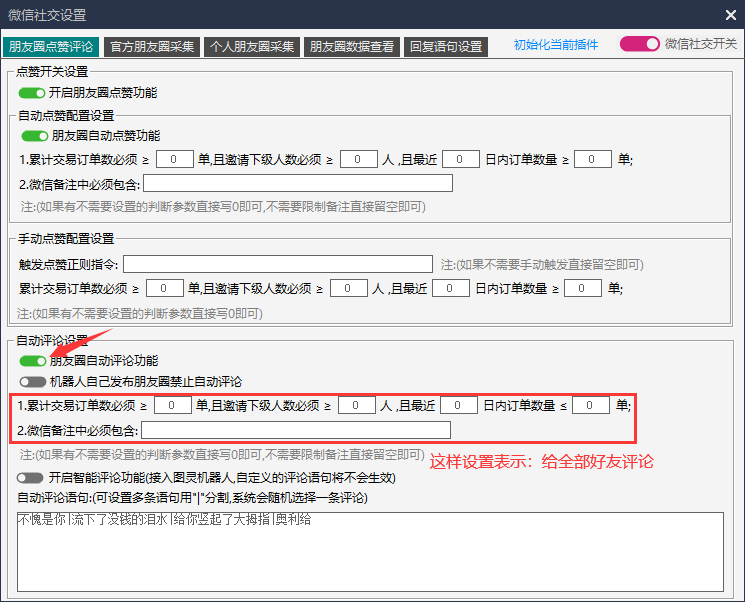
Task: Click 微信备注中必须包含 field in auto-like section
Action: (298, 183)
